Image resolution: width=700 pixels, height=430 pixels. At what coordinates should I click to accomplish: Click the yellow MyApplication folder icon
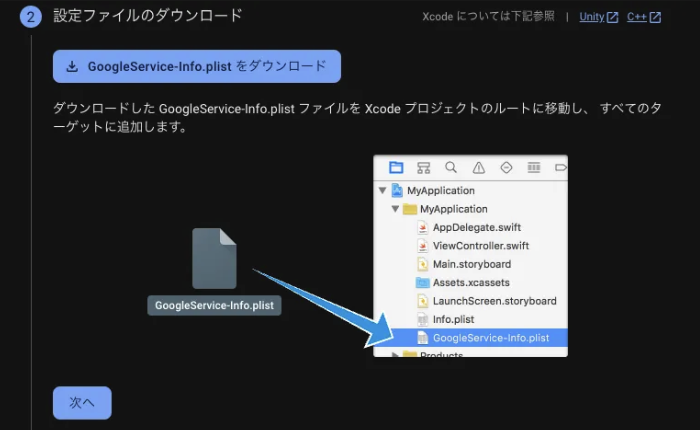tap(410, 209)
